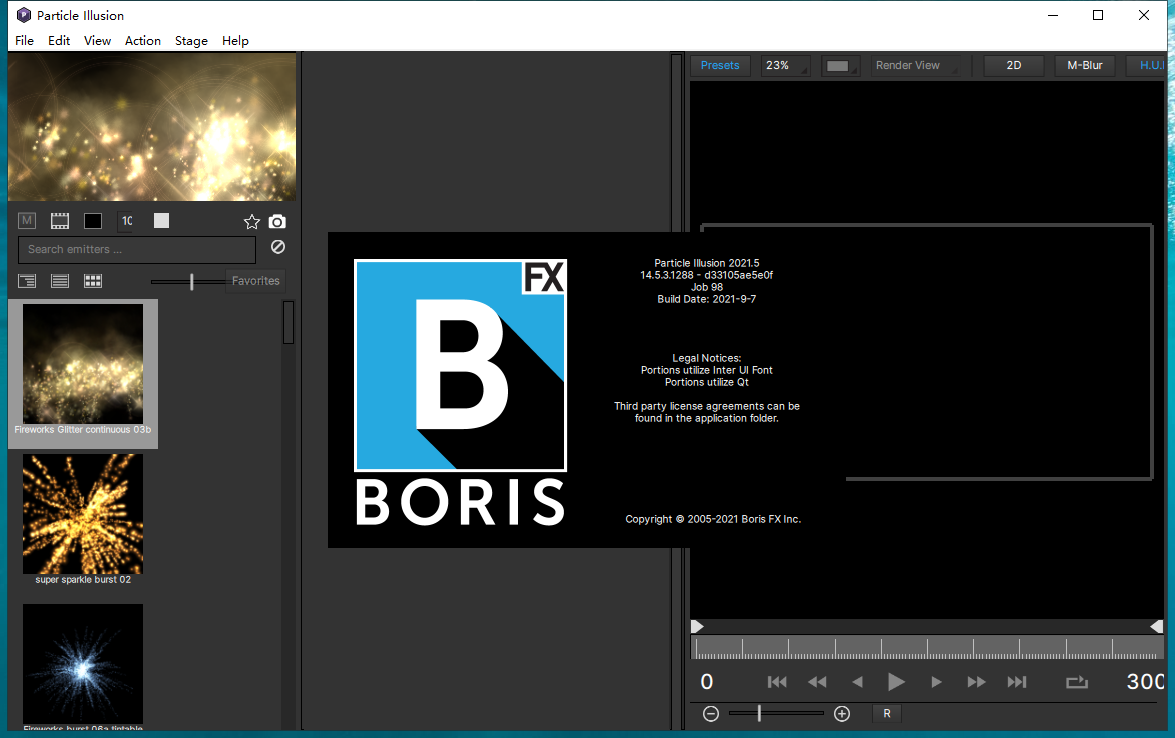
Task: Click the camera snapshot icon
Action: point(277,221)
